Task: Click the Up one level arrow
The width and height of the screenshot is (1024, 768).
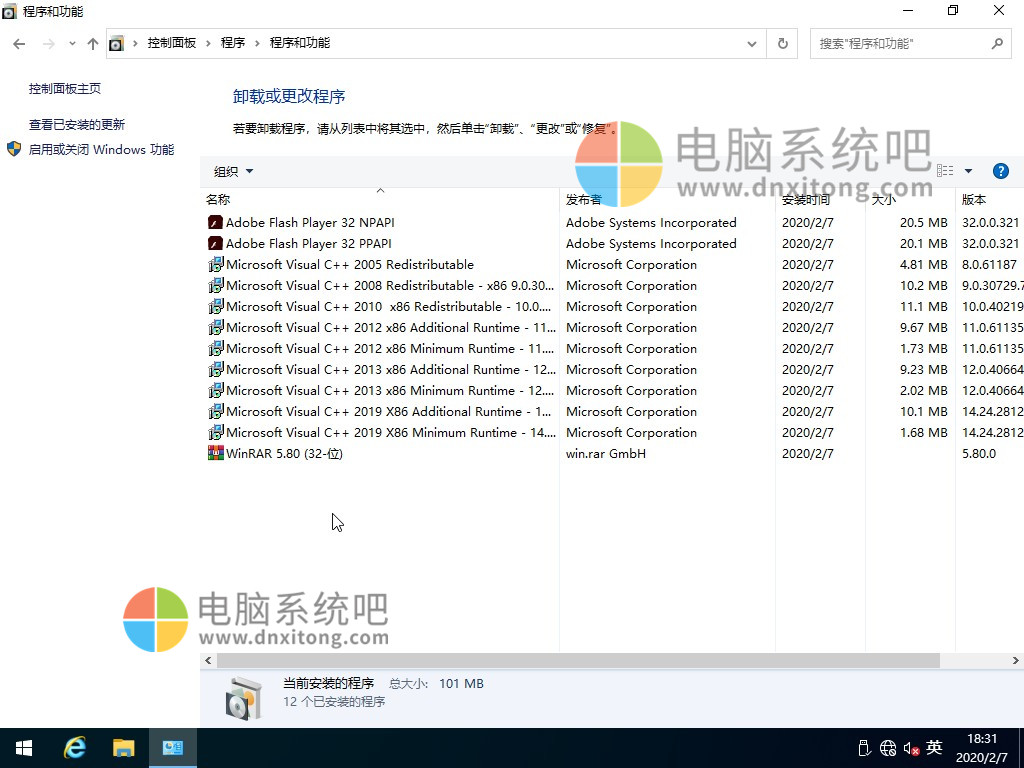Action: click(93, 44)
